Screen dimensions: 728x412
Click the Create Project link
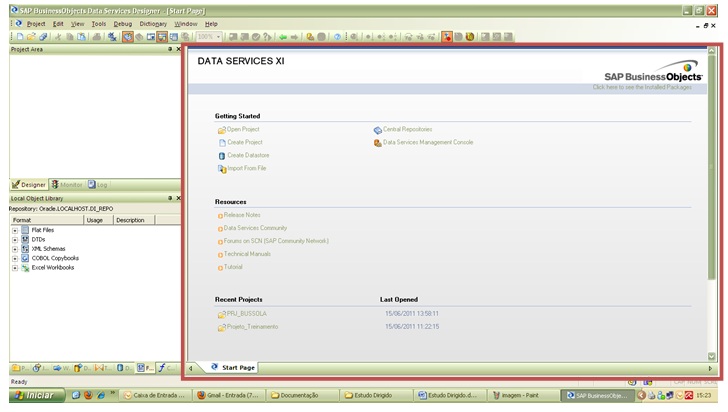tap(245, 142)
